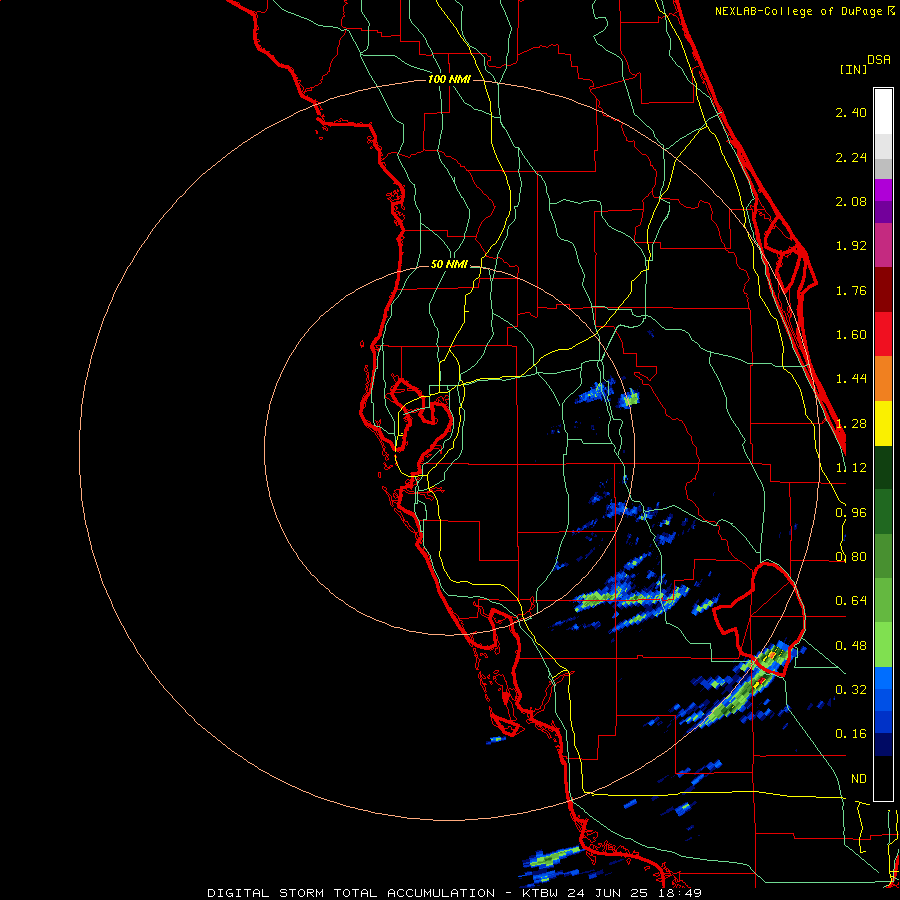Click the 1.44 legend value
This screenshot has width=900, height=900.
point(851,379)
